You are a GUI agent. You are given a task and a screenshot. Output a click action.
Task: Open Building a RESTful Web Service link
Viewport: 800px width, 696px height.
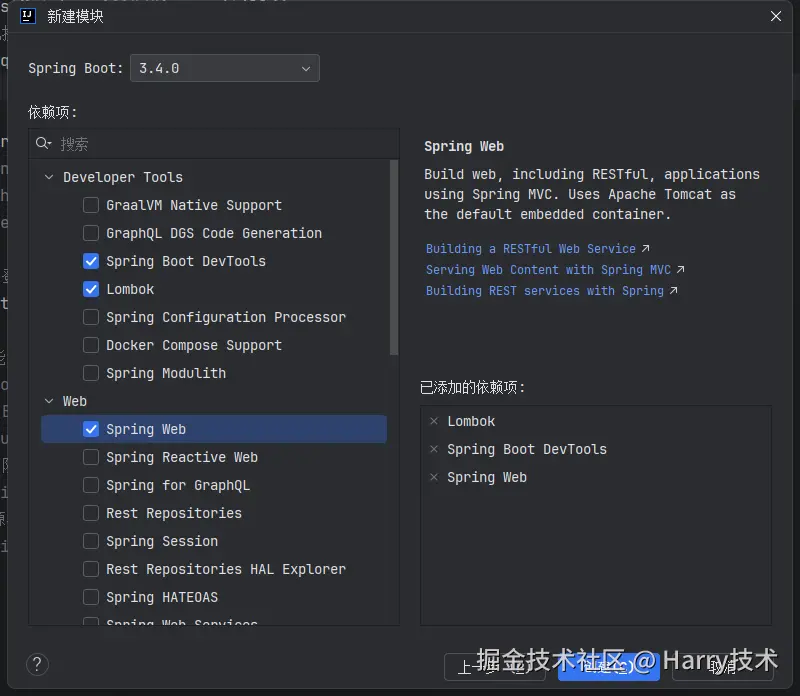coord(531,248)
